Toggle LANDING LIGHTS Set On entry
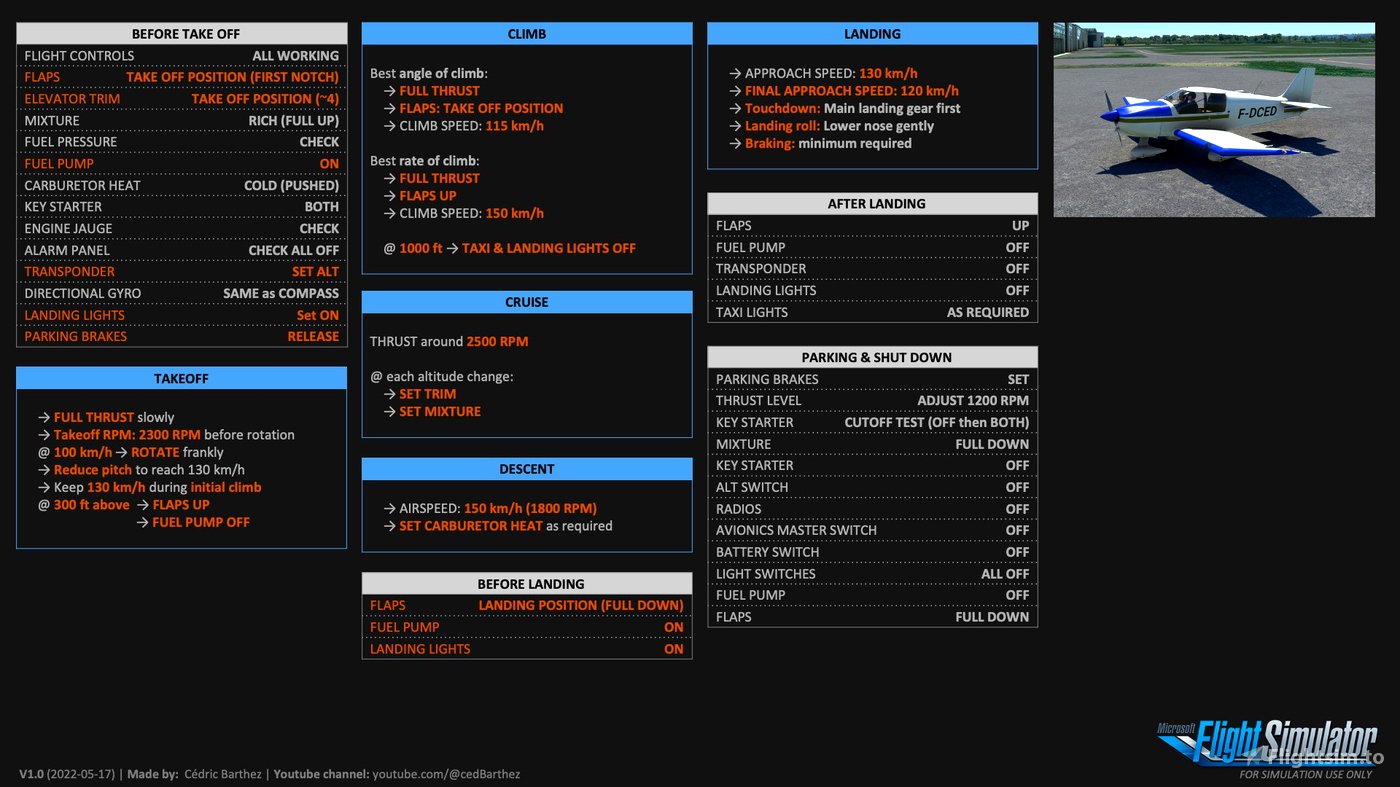The height and width of the screenshot is (787, 1400). pyautogui.click(x=180, y=314)
